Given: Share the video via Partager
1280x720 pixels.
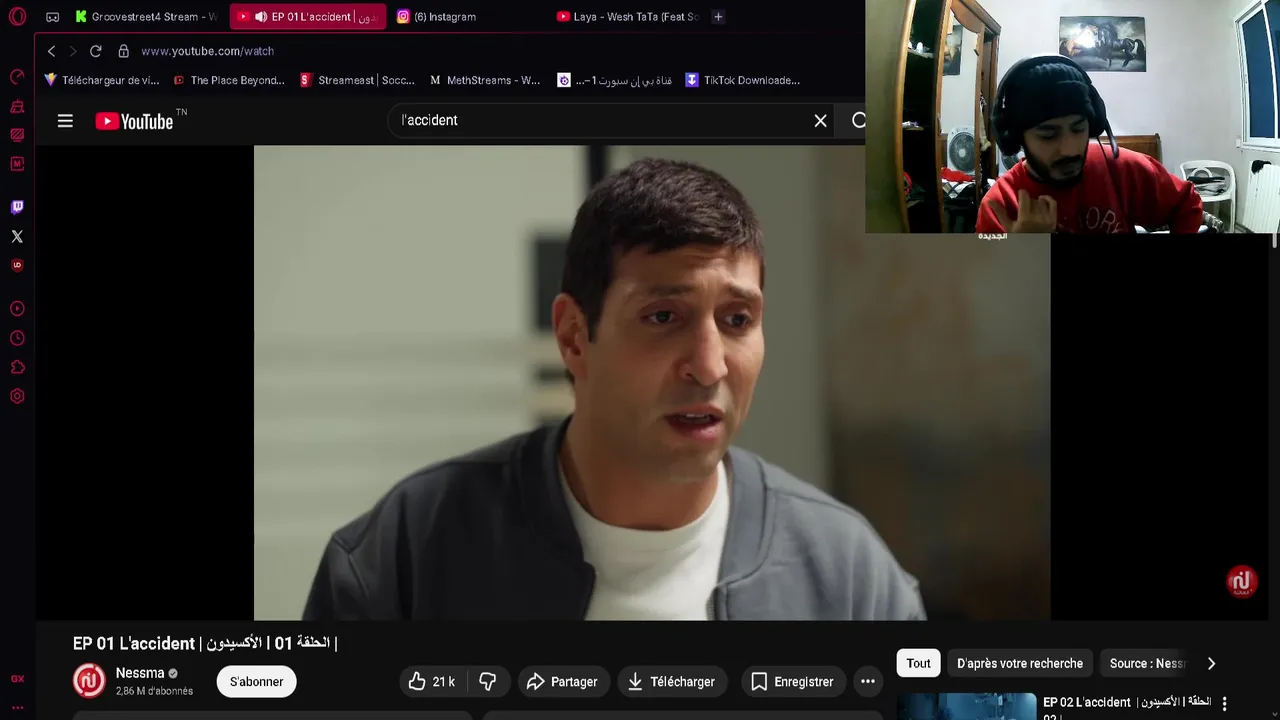Looking at the screenshot, I should [x=562, y=682].
